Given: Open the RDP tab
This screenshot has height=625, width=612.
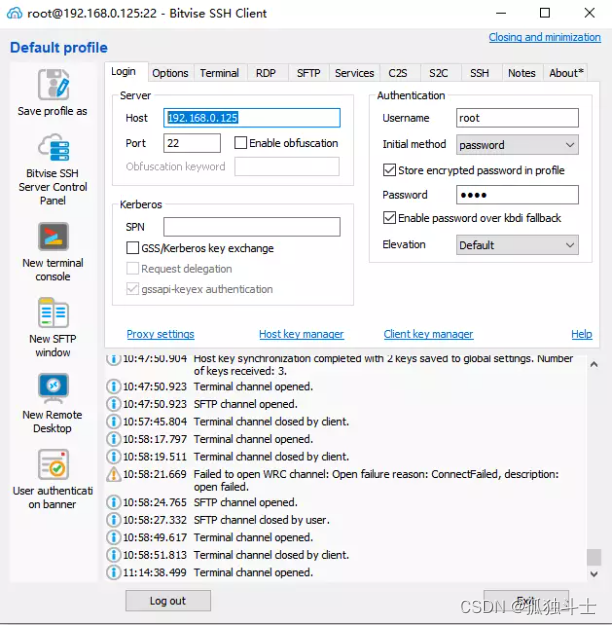Looking at the screenshot, I should point(266,73).
